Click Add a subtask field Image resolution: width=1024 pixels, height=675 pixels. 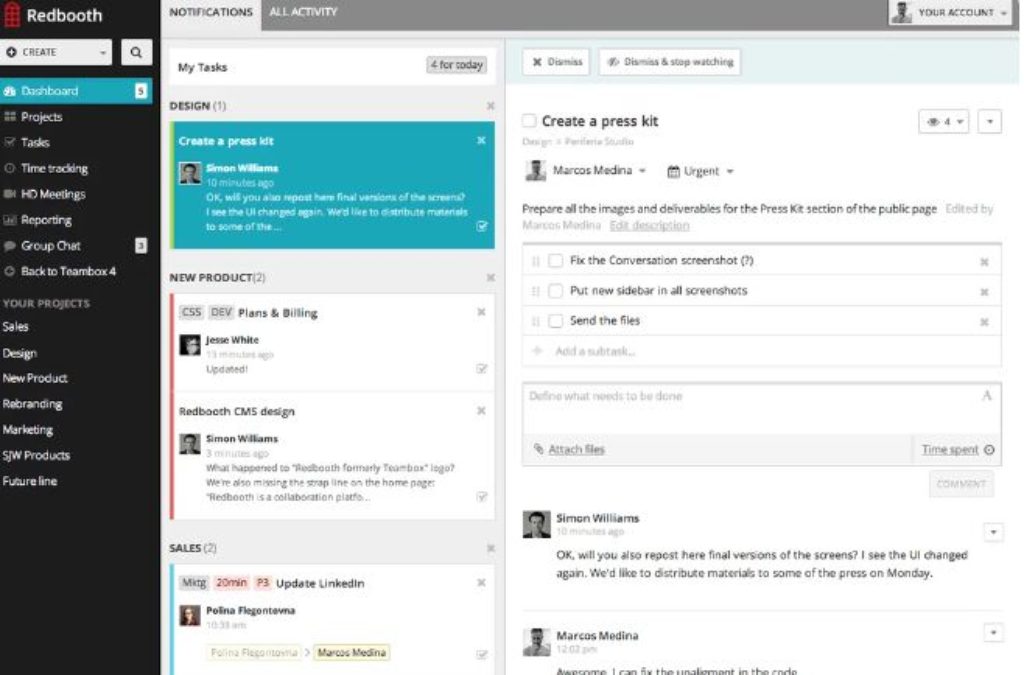tap(761, 351)
